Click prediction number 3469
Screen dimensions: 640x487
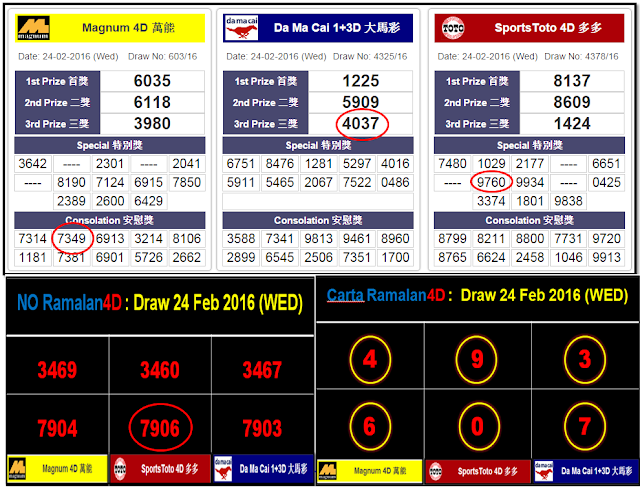point(58,370)
